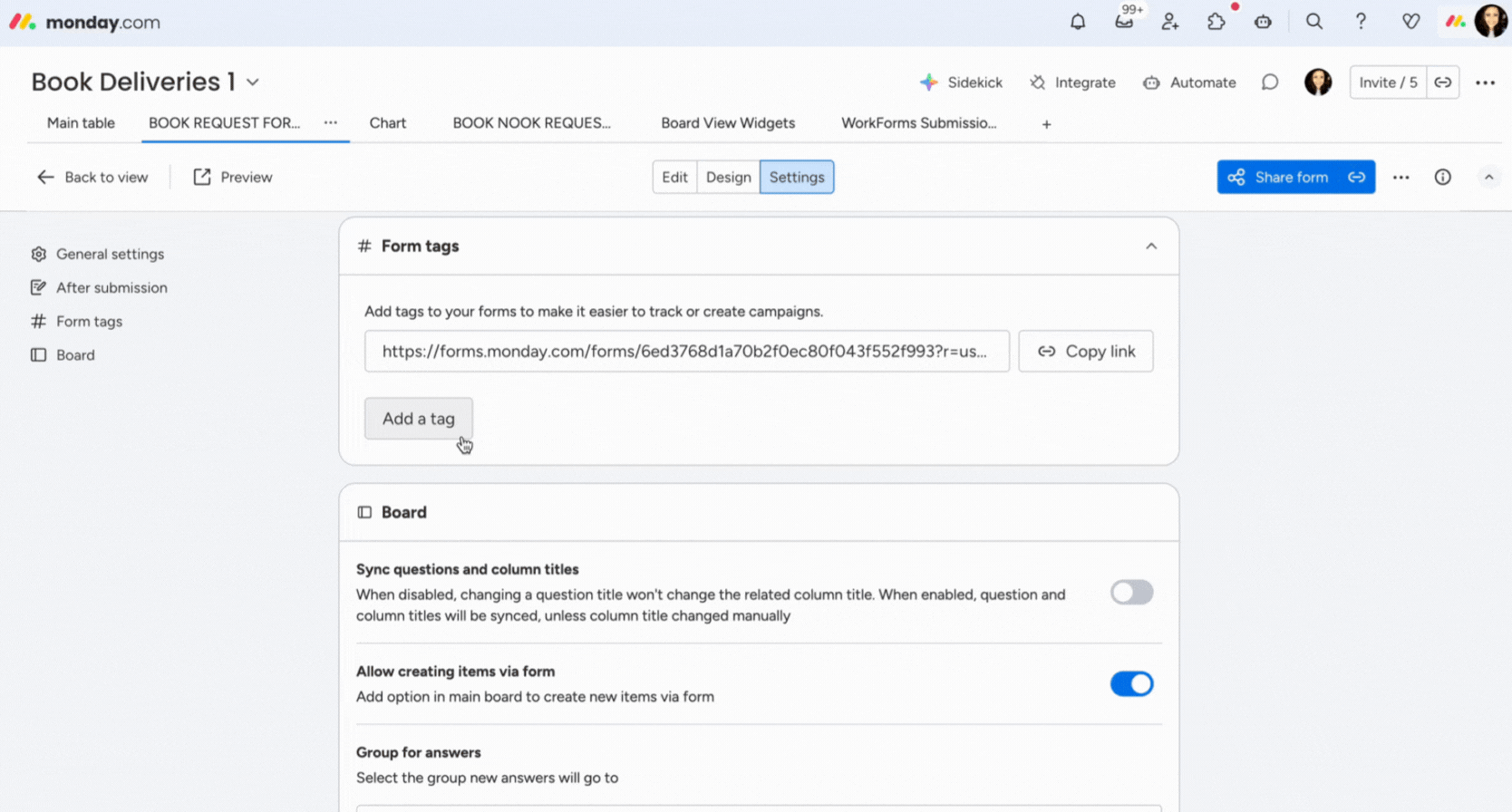Switch to the Design form mode

coord(729,177)
